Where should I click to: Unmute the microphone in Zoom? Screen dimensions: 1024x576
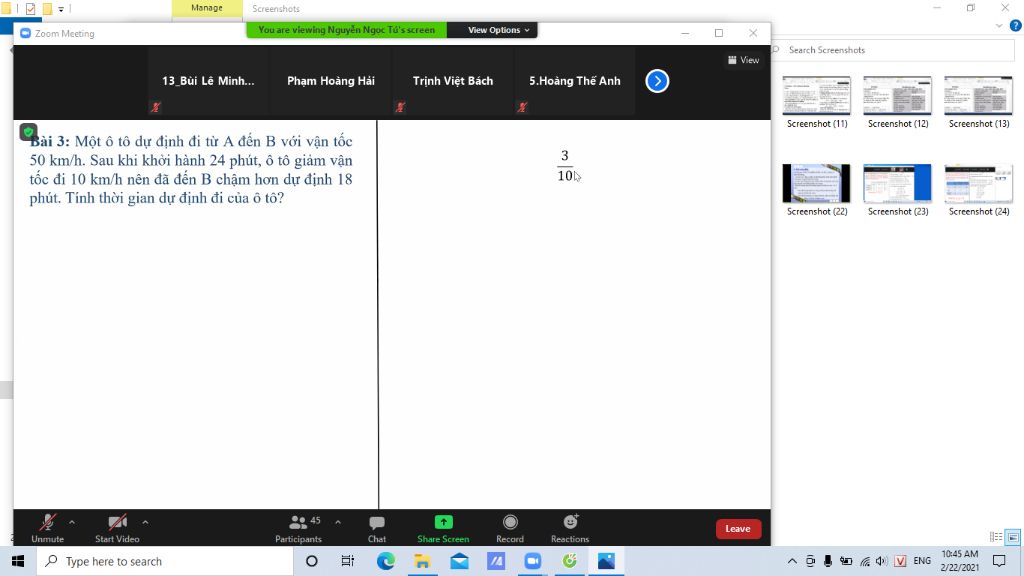47,528
